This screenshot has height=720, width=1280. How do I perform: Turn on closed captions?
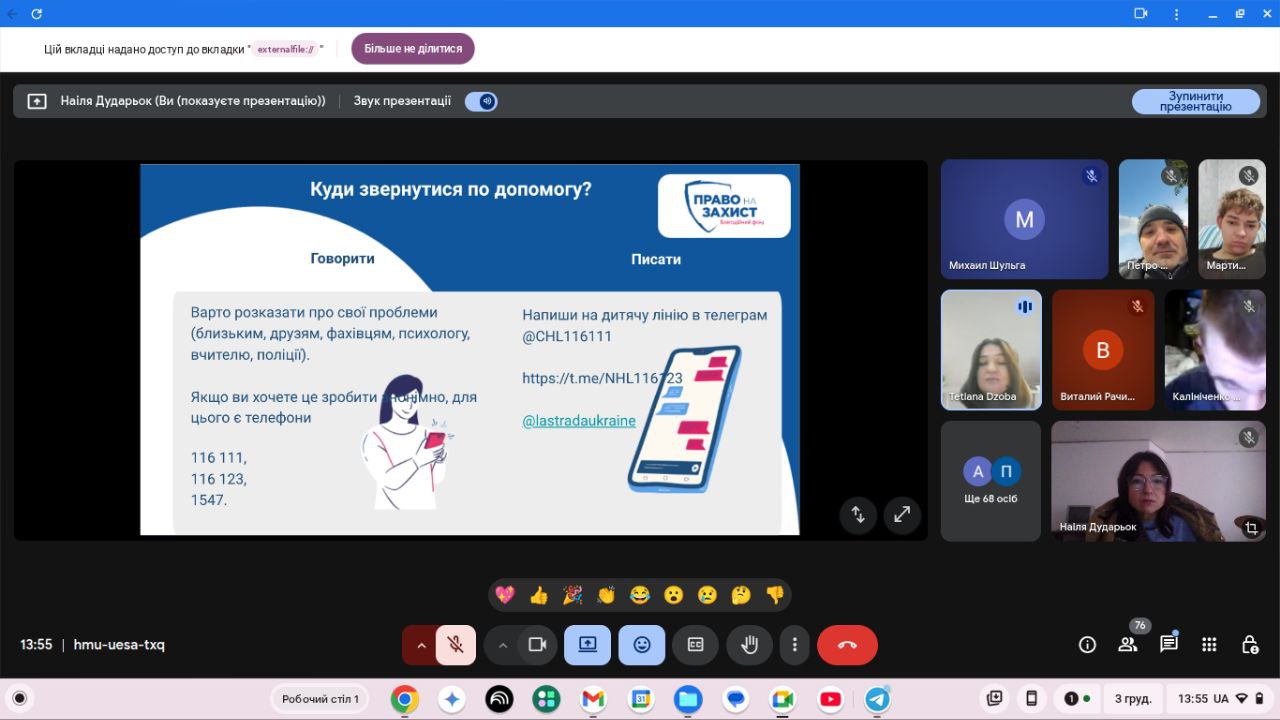(695, 645)
